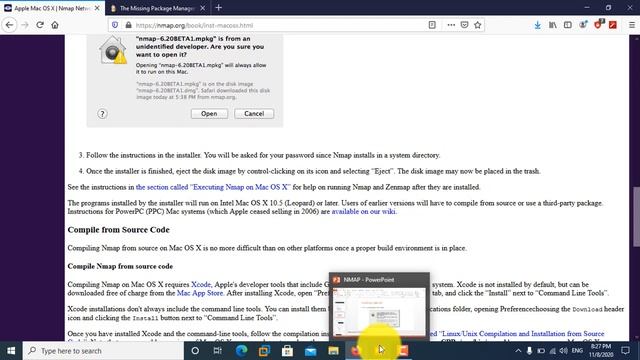This screenshot has width=640, height=360.
Task: Open the red shield extension with badge
Action: 598,24
